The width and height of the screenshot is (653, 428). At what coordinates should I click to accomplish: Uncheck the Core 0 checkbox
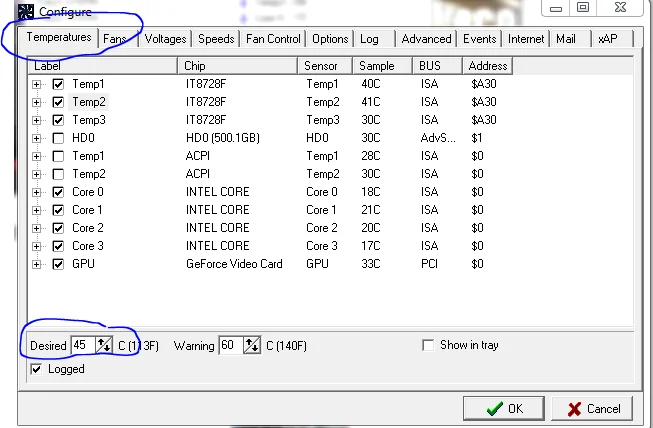click(x=58, y=192)
